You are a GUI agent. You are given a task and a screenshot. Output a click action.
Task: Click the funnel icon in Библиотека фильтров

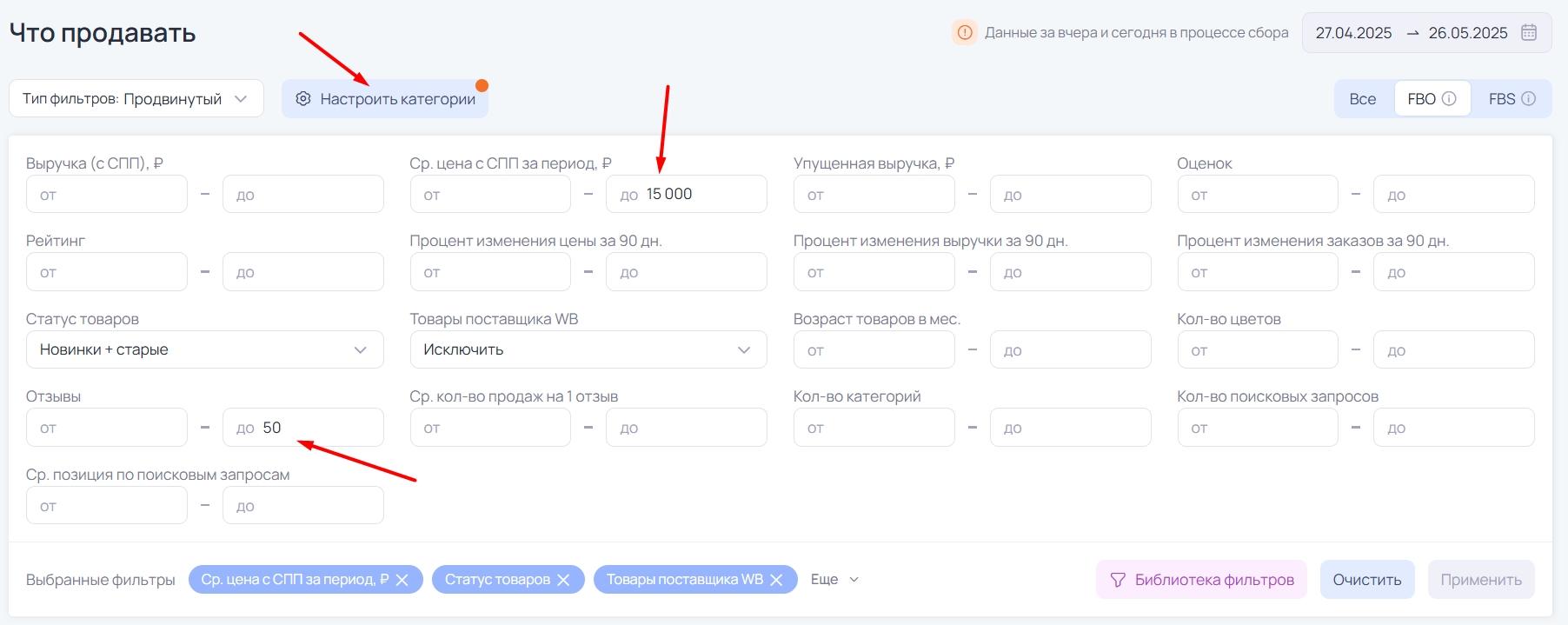pyautogui.click(x=1118, y=580)
